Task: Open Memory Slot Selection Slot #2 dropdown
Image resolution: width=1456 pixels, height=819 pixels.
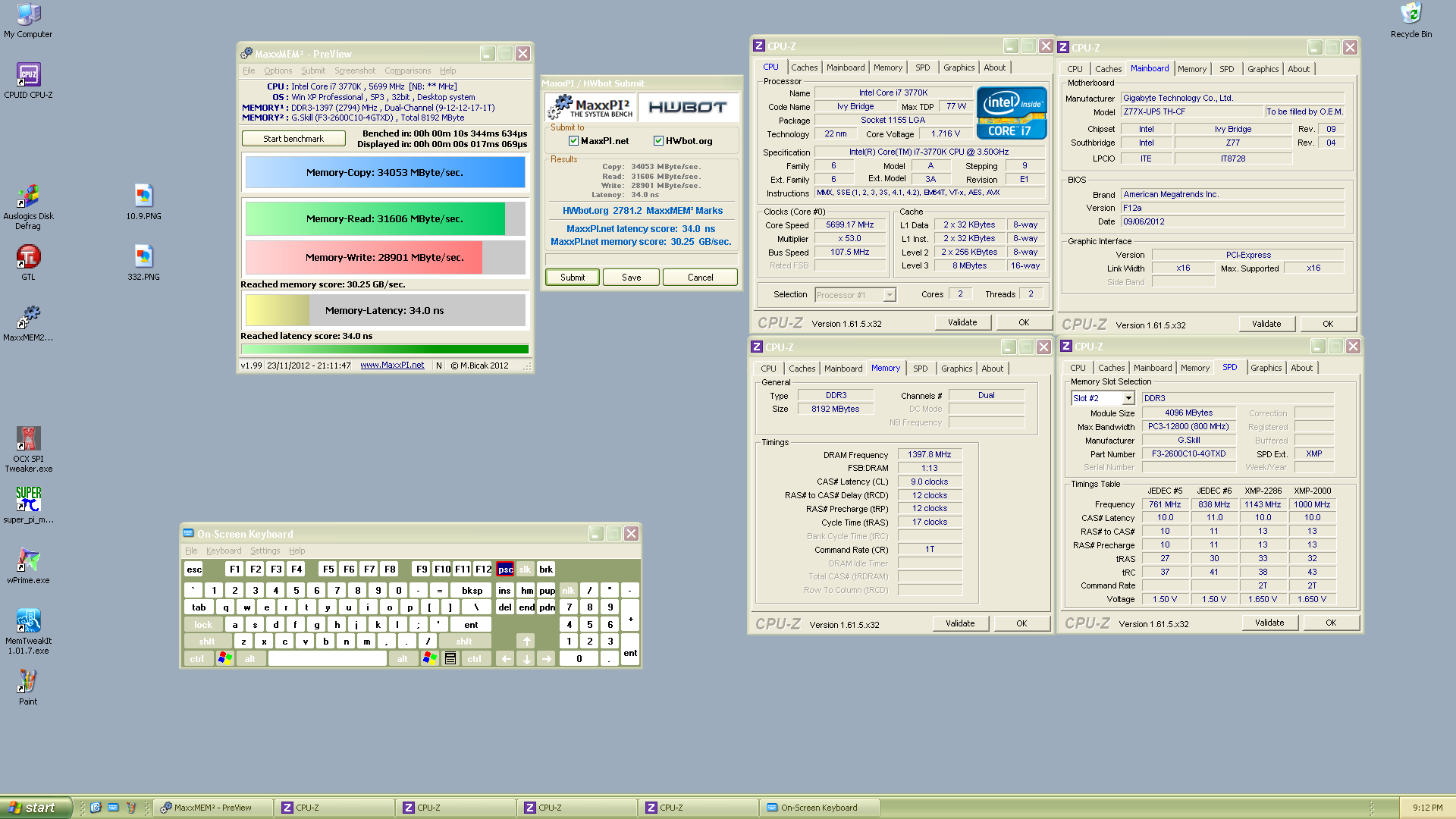Action: coord(1128,399)
